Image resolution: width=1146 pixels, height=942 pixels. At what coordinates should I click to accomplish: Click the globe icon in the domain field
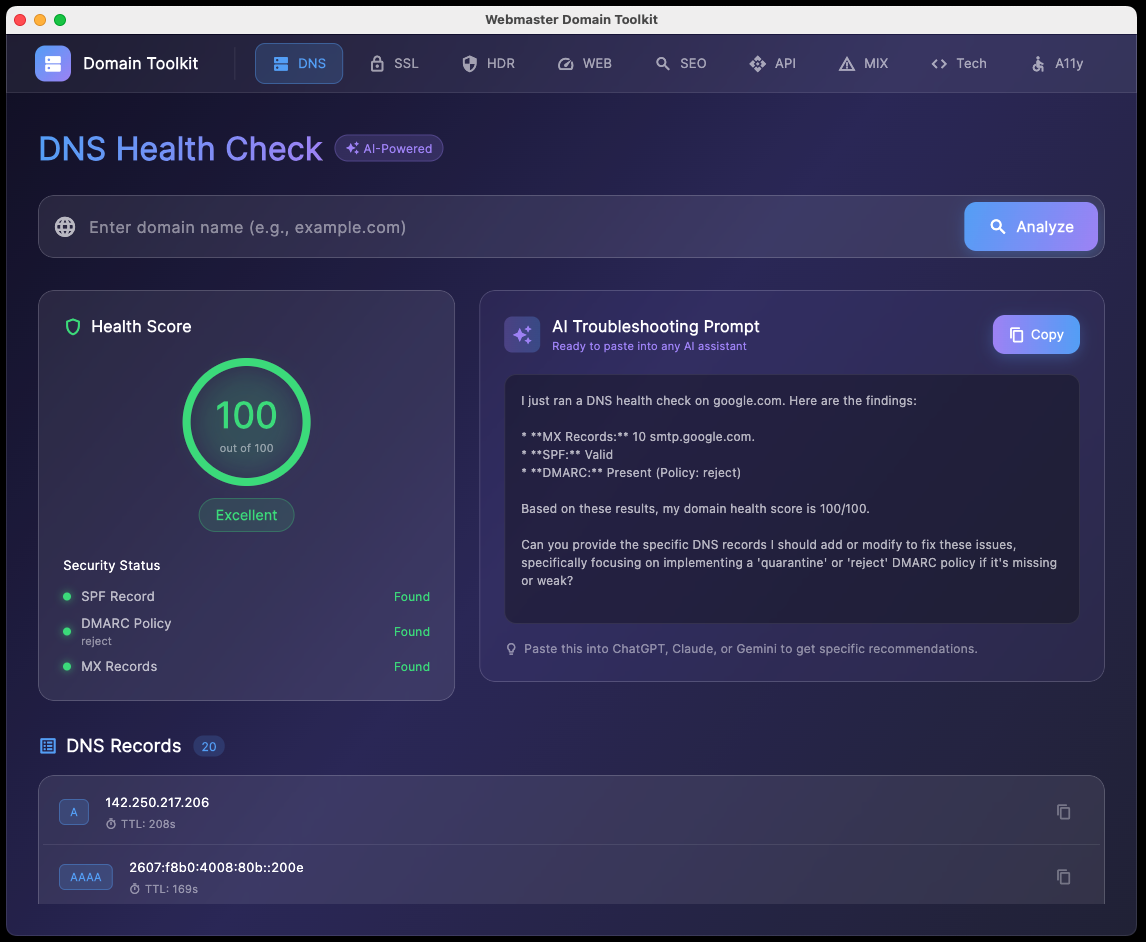64,226
